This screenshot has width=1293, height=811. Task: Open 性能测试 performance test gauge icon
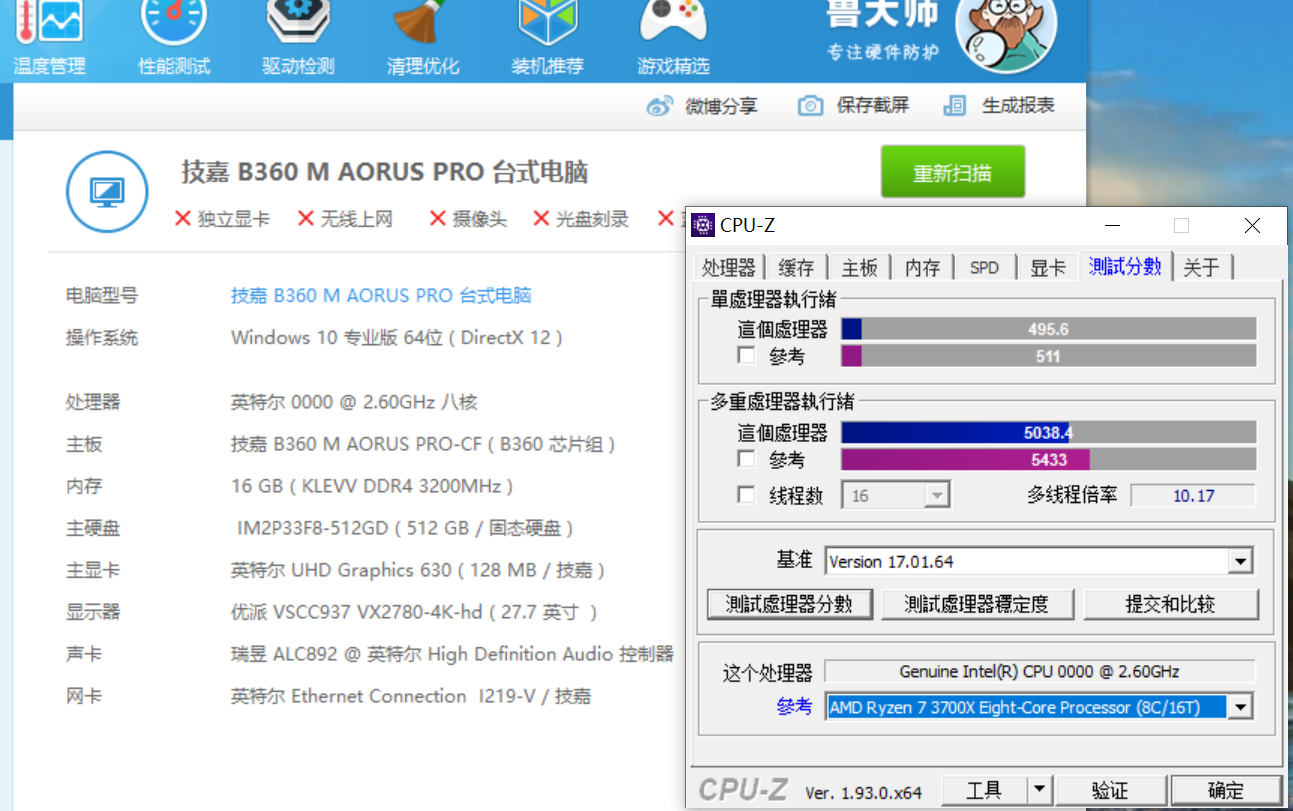pos(174,22)
